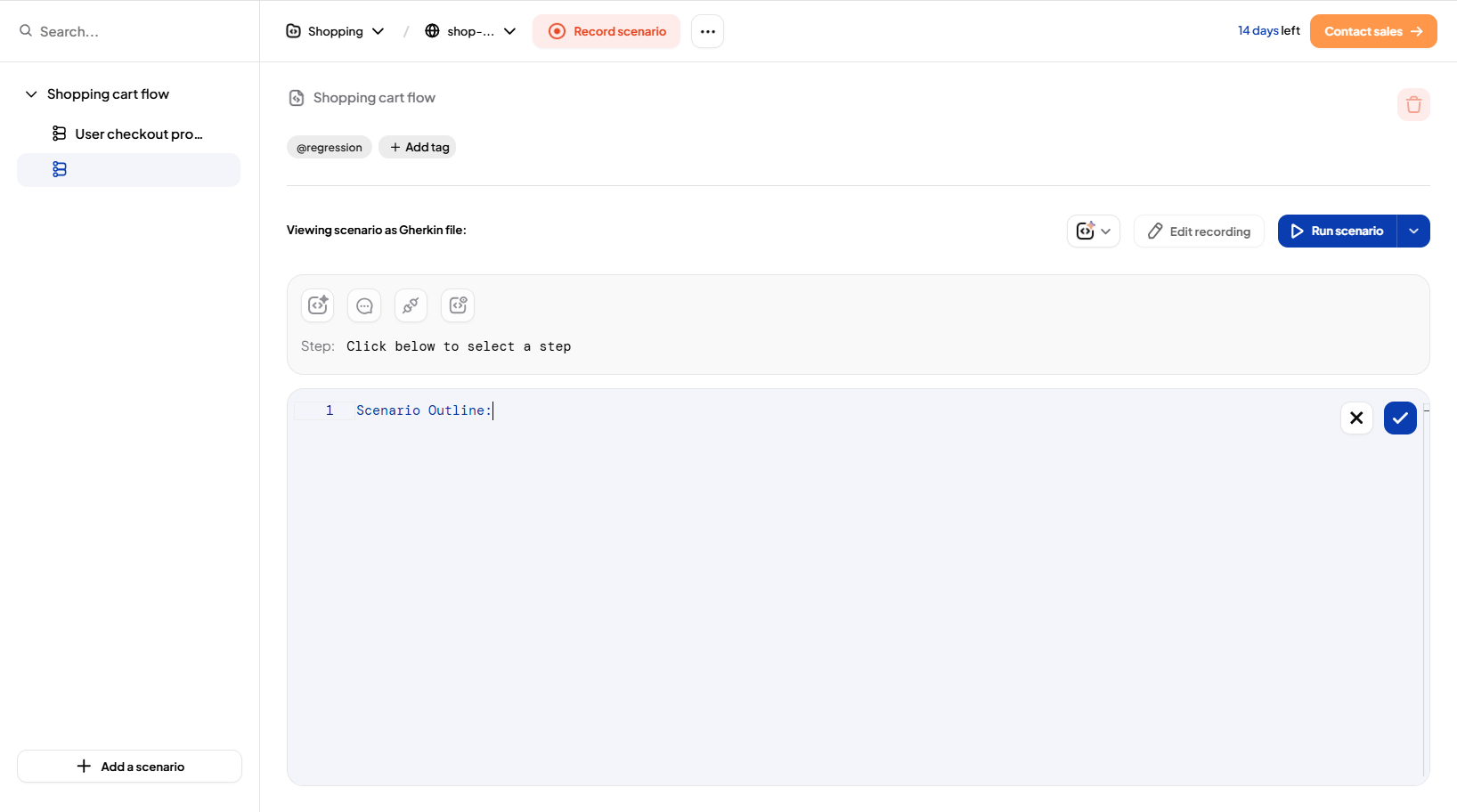Click the Add tag button
Viewport: 1457px width, 812px height.
[418, 147]
